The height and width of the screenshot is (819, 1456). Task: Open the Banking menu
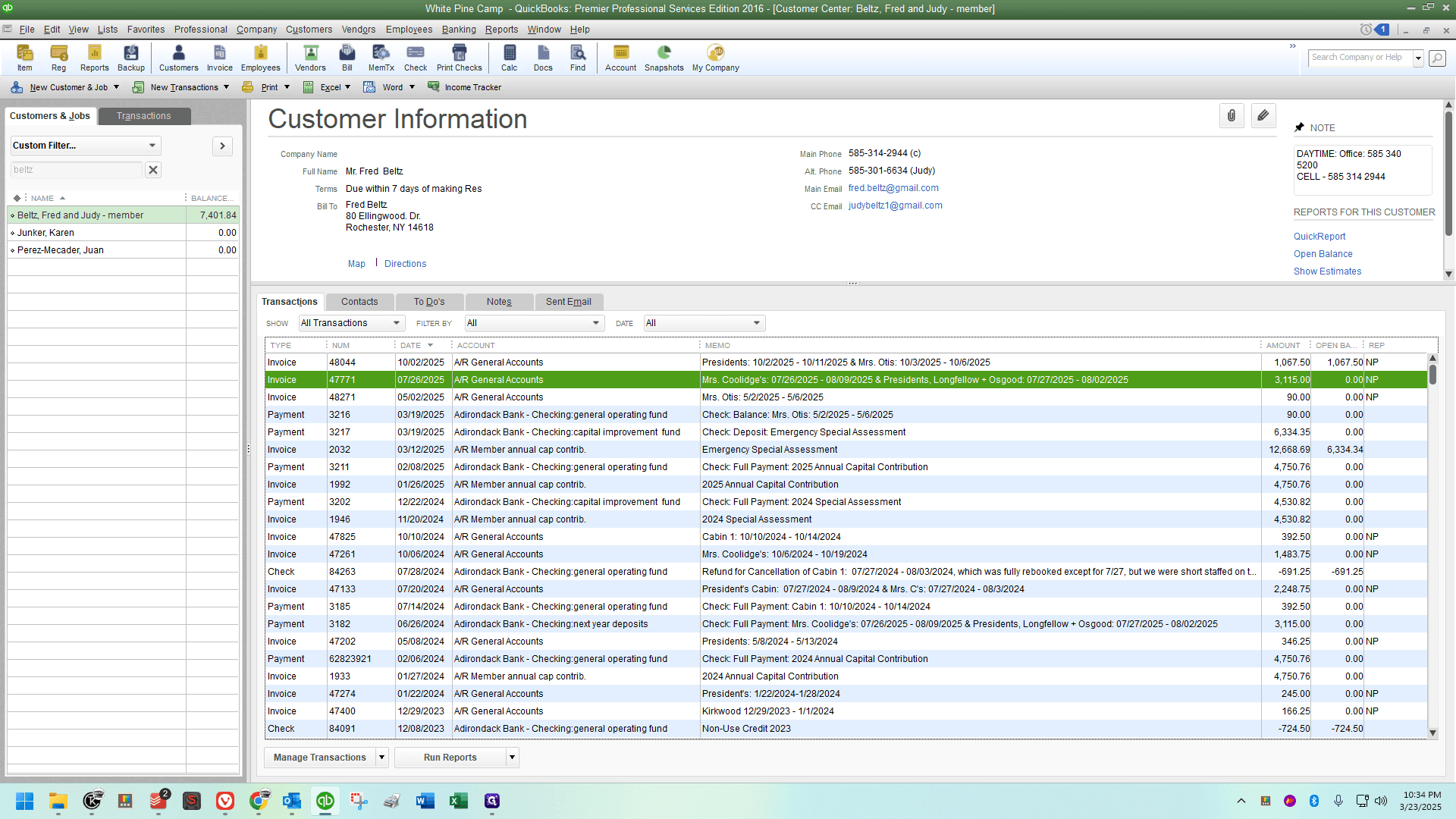pos(459,30)
